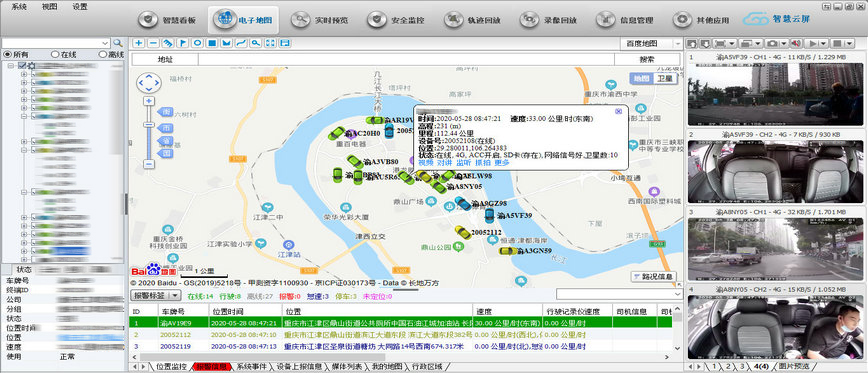Click the up-arrow icon in video toolbar
Viewport: 868px width, 373px height.
[691, 43]
